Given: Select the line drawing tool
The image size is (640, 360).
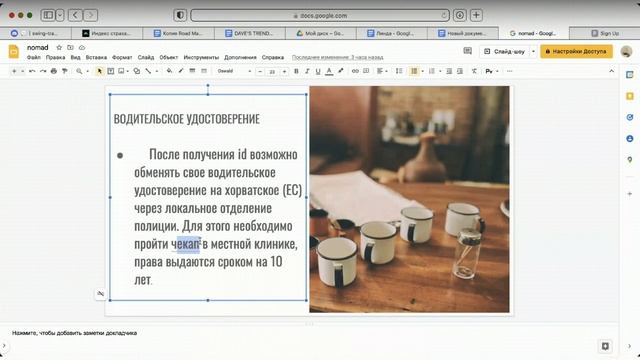Looking at the screenshot, I should tap(148, 71).
